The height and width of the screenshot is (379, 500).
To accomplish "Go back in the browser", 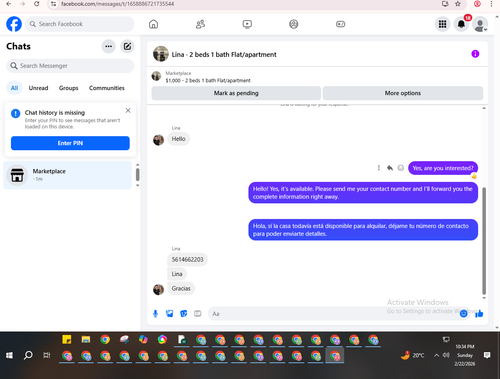I will point(9,4).
